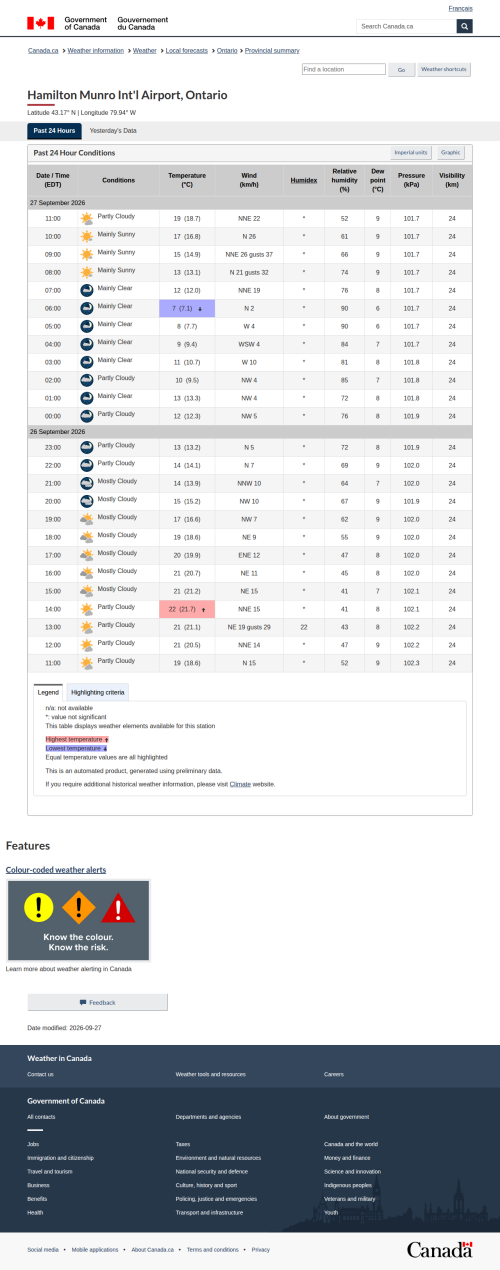The height and width of the screenshot is (1270, 500).
Task: Click the Feedback button
Action: click(97, 1002)
